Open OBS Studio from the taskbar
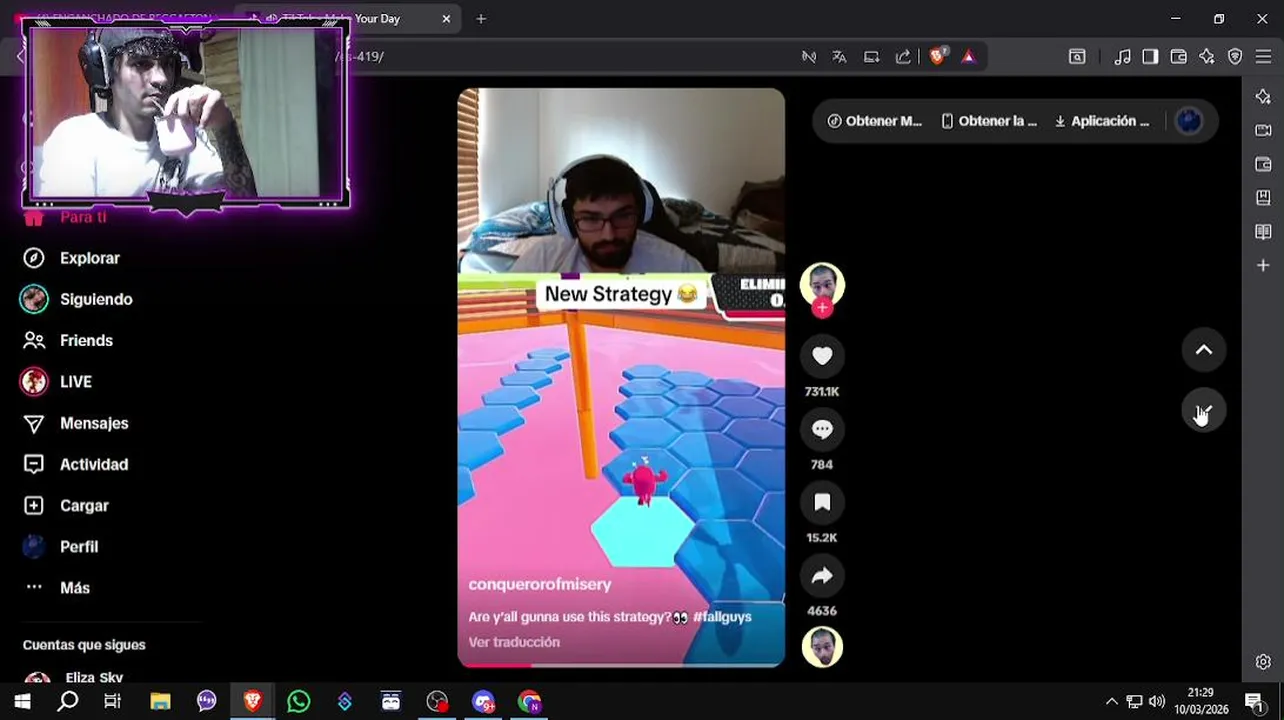The image size is (1284, 720). coord(437,701)
